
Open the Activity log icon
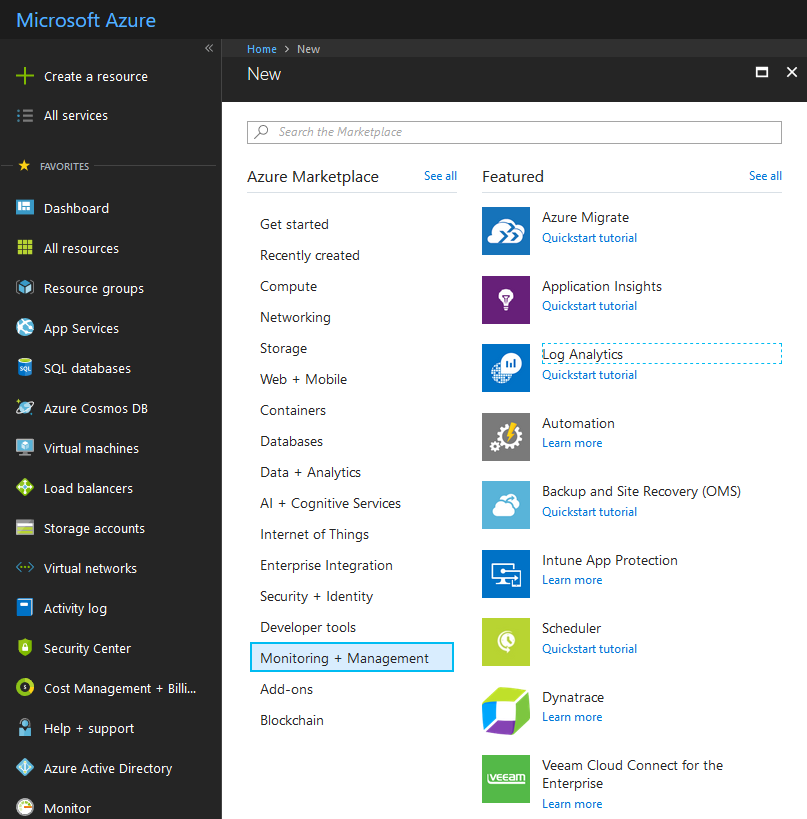(x=25, y=607)
